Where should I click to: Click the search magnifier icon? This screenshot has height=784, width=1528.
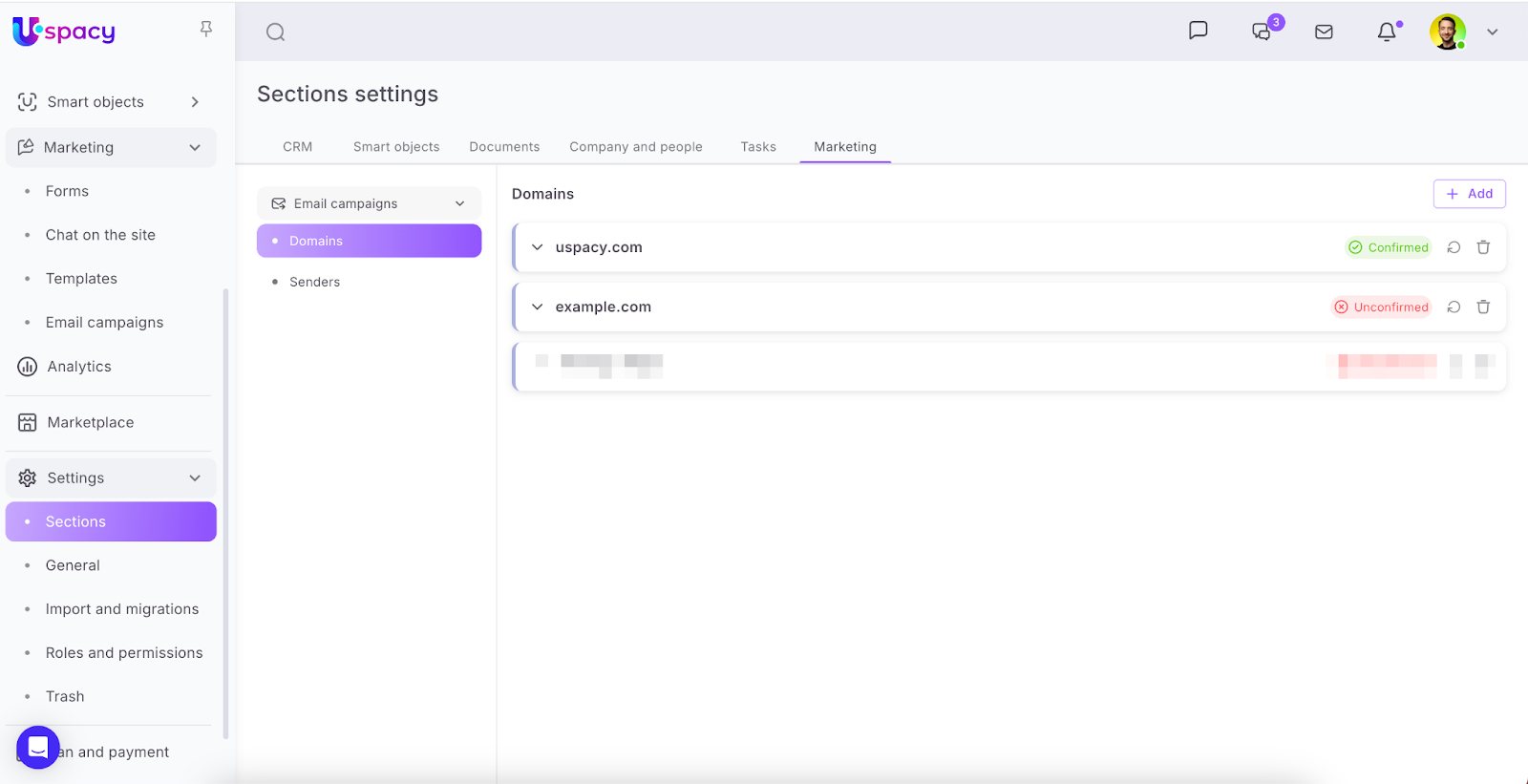click(275, 32)
